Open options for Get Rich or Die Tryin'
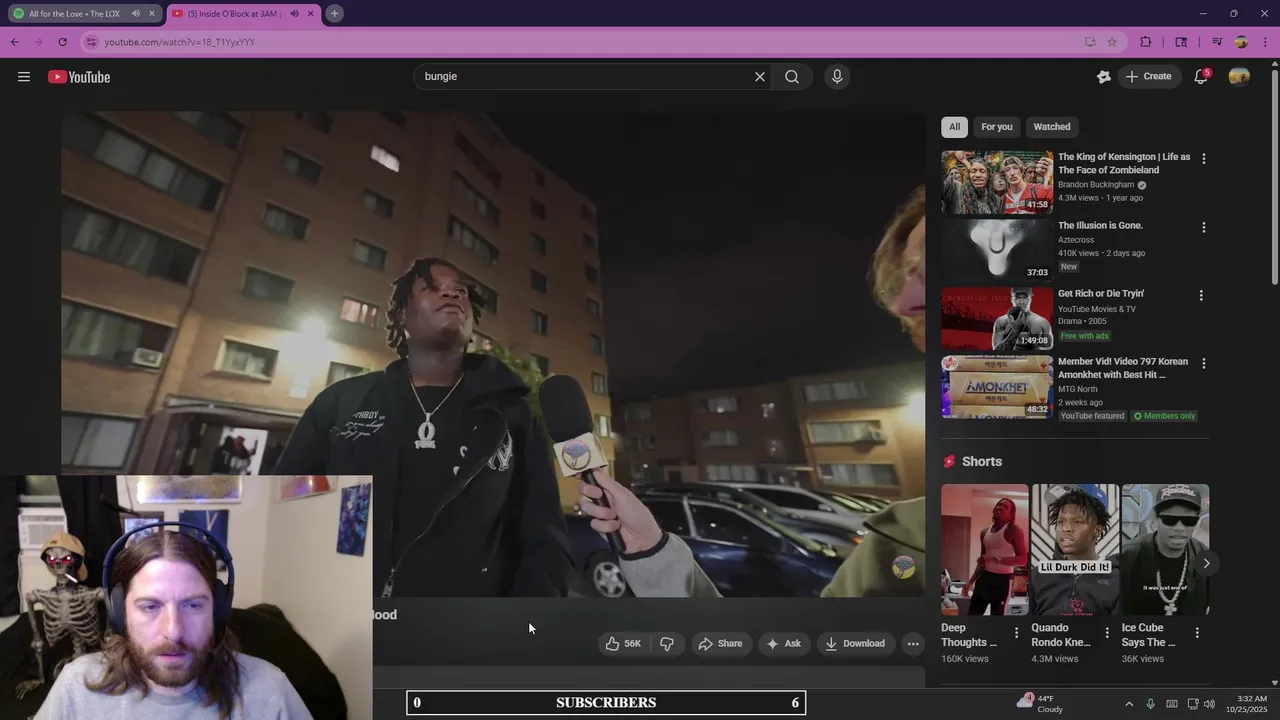The image size is (1280, 720). pos(1201,295)
